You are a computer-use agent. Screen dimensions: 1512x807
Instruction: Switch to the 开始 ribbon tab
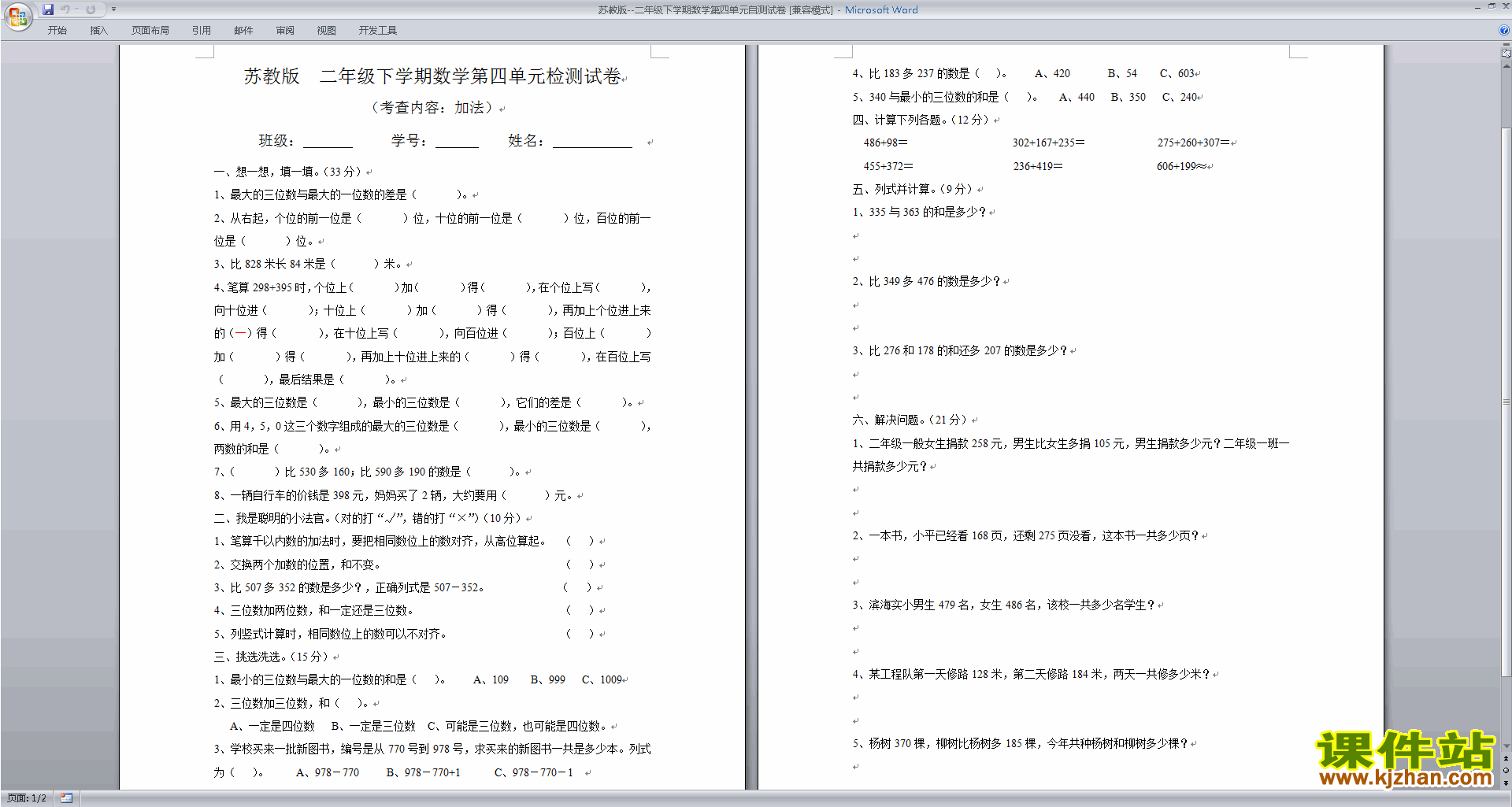[x=57, y=31]
